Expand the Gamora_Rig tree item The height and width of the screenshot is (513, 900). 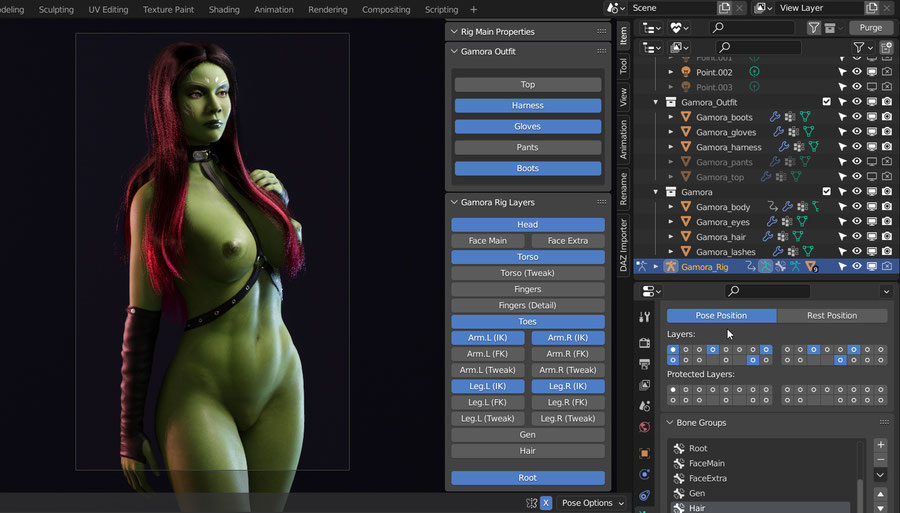655,266
